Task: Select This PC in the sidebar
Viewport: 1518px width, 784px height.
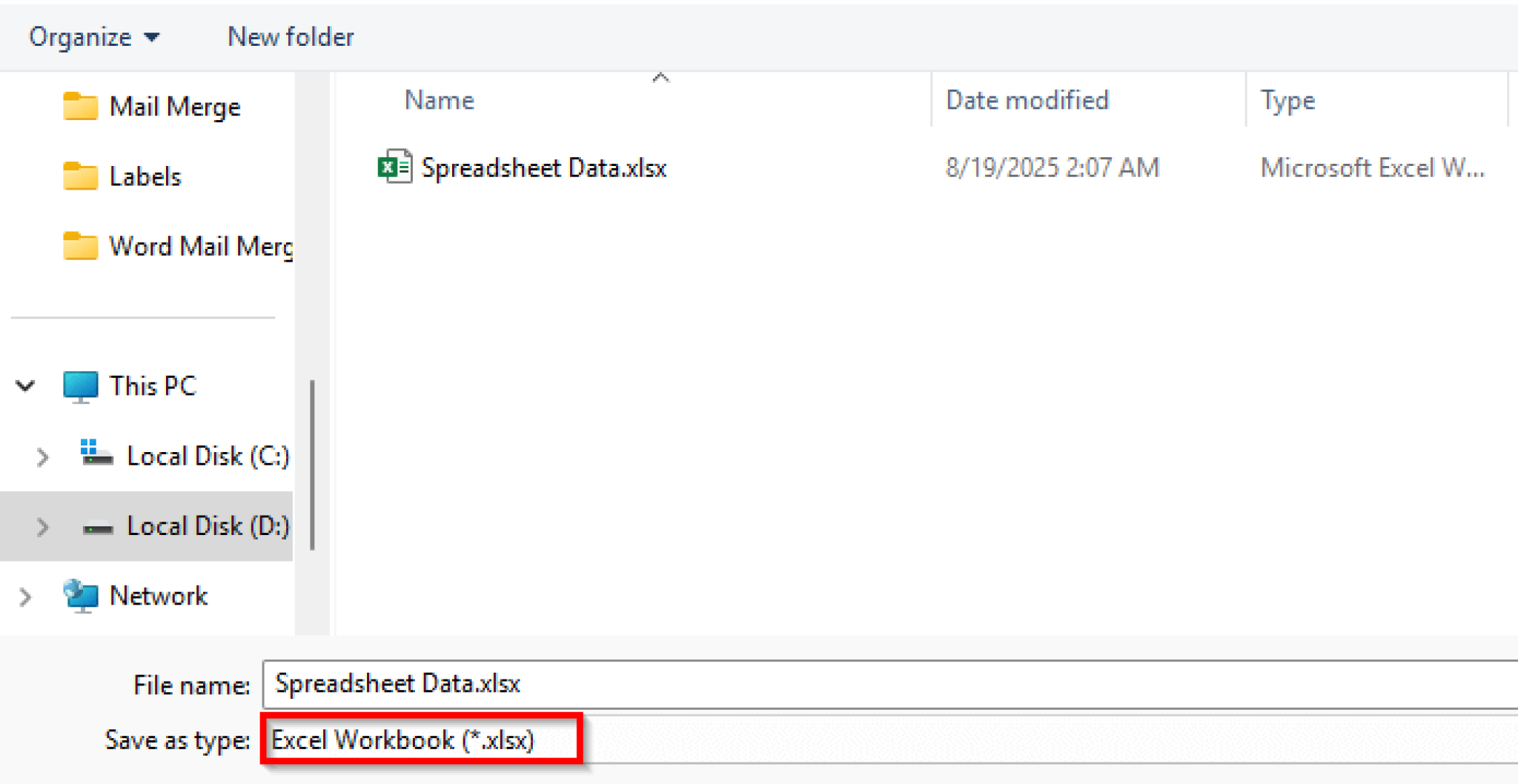Action: 153,385
